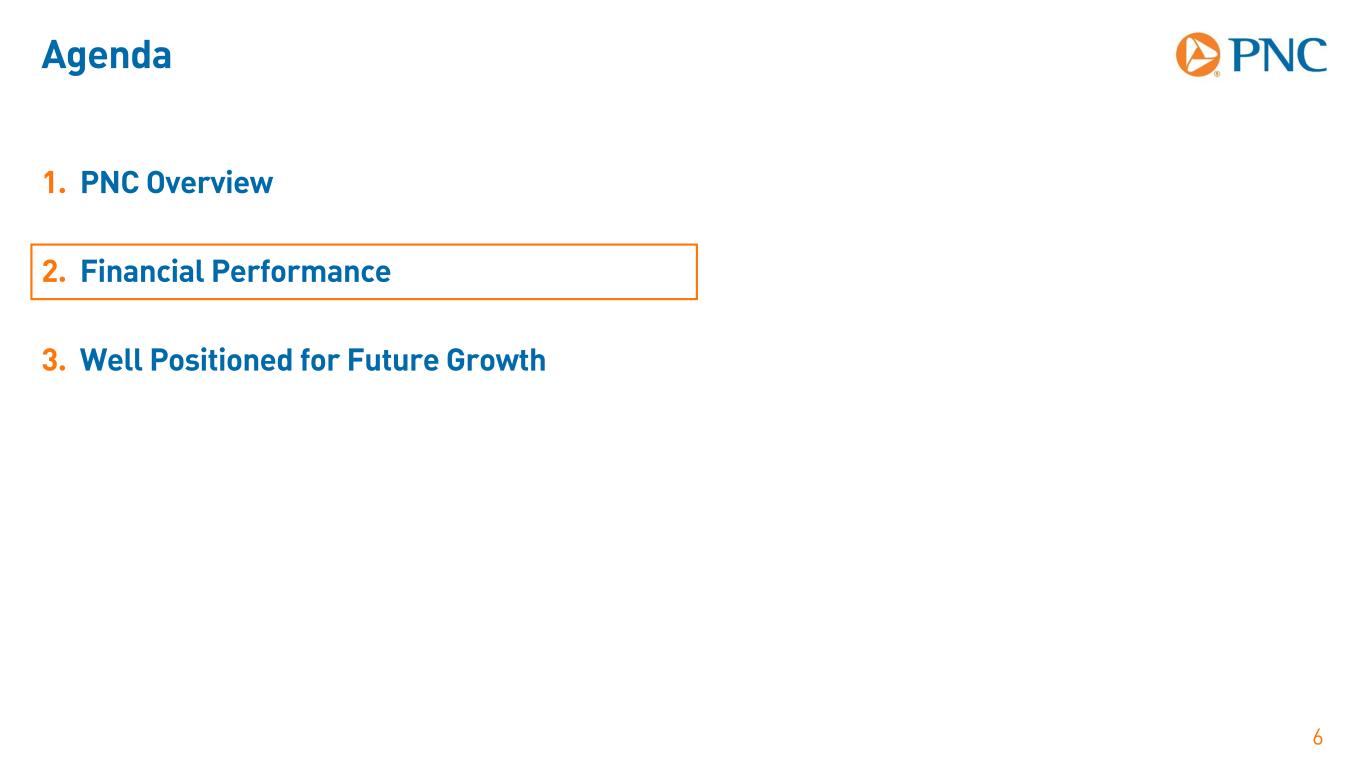The image size is (1365, 768).
Task: Click the blue PNC wordmark text
Action: (1276, 55)
